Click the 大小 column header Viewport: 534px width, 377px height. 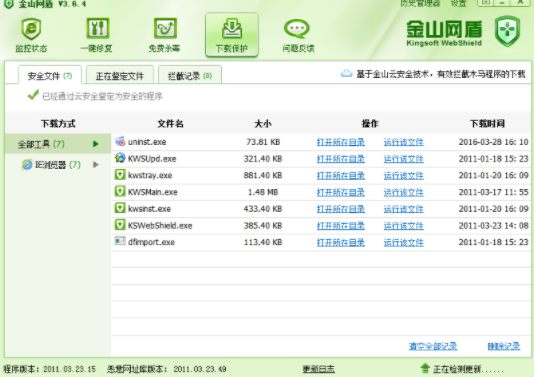coord(263,123)
